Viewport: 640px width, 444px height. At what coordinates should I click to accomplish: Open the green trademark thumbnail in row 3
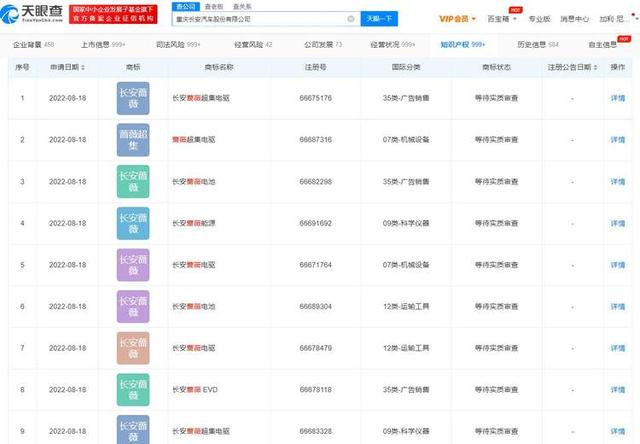[133, 182]
